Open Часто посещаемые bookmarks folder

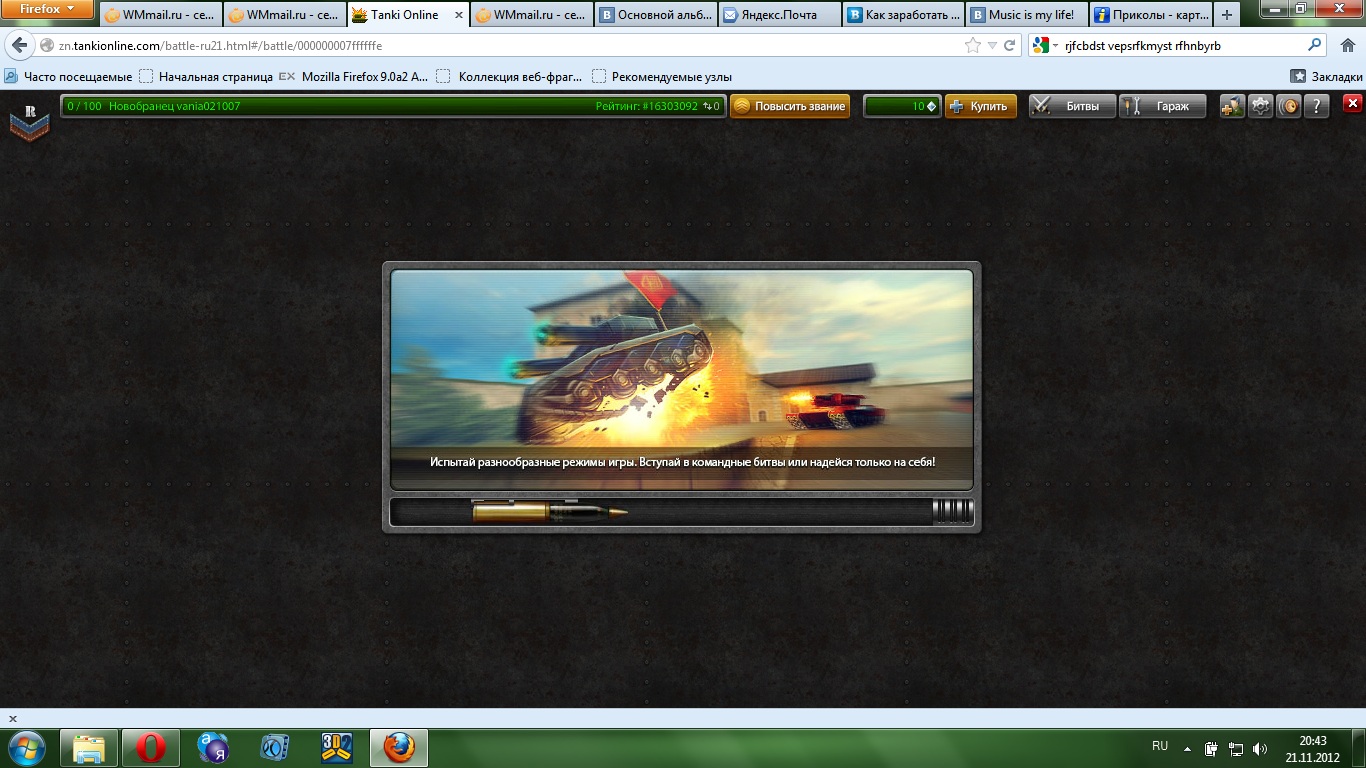pyautogui.click(x=68, y=77)
